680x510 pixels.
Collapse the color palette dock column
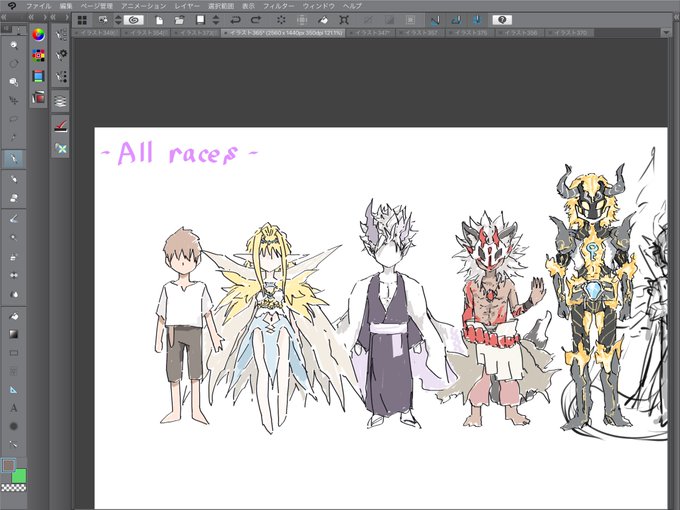coord(31,17)
